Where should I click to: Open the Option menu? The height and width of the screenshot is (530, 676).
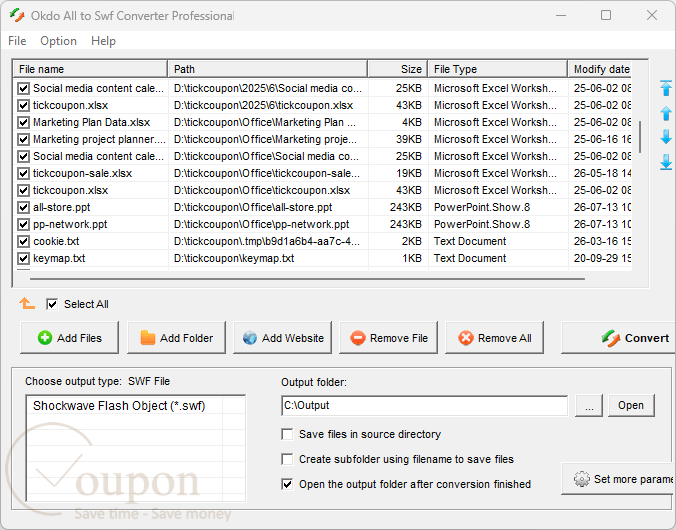click(x=58, y=41)
